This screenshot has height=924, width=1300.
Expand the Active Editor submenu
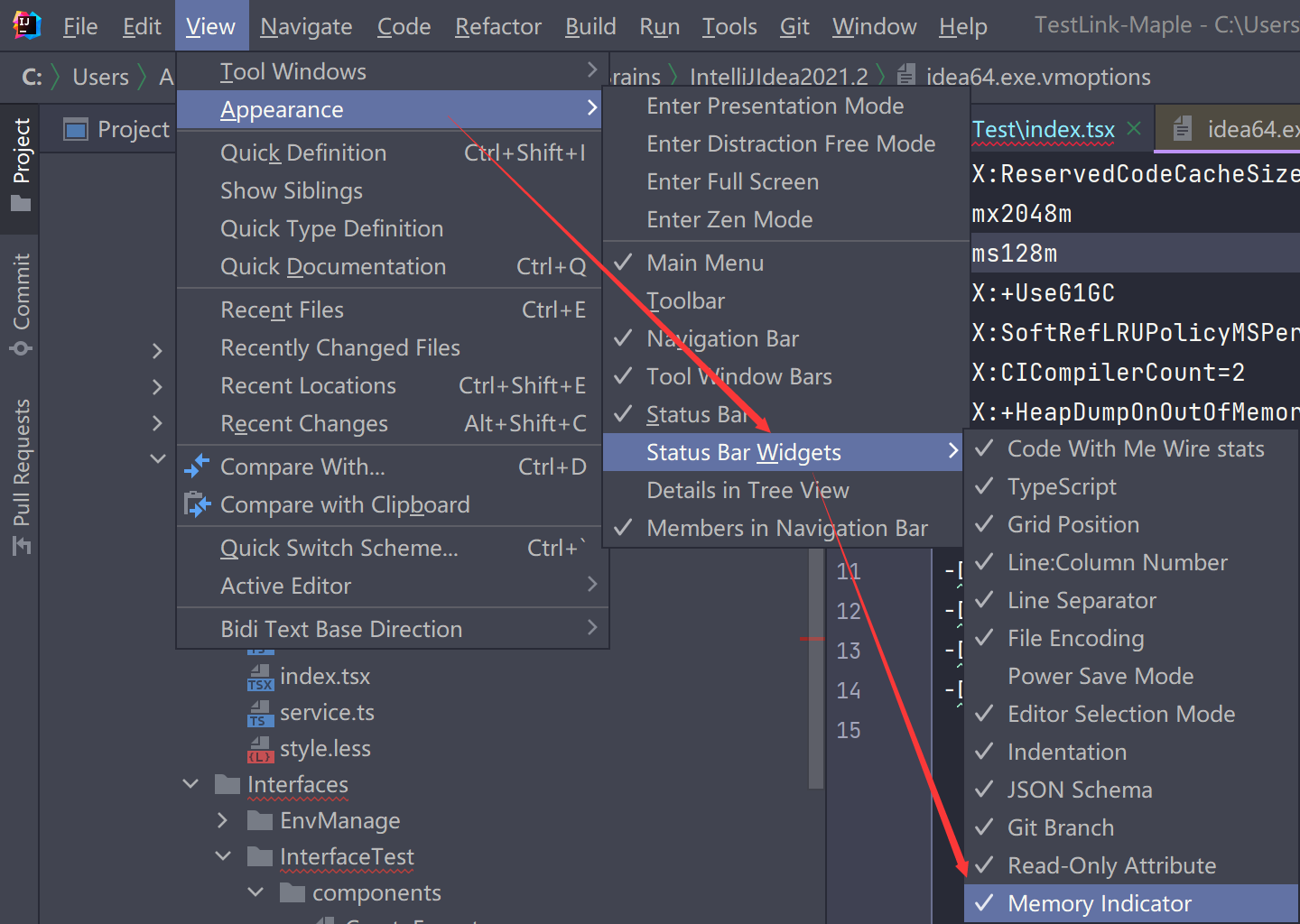(x=393, y=586)
